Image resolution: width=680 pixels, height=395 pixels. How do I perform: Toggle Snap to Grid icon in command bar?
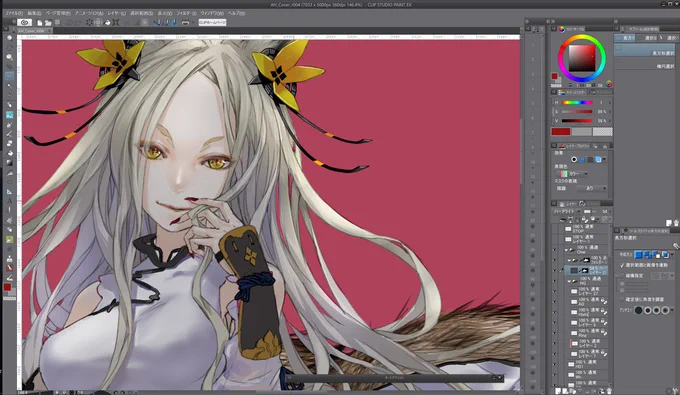174,23
